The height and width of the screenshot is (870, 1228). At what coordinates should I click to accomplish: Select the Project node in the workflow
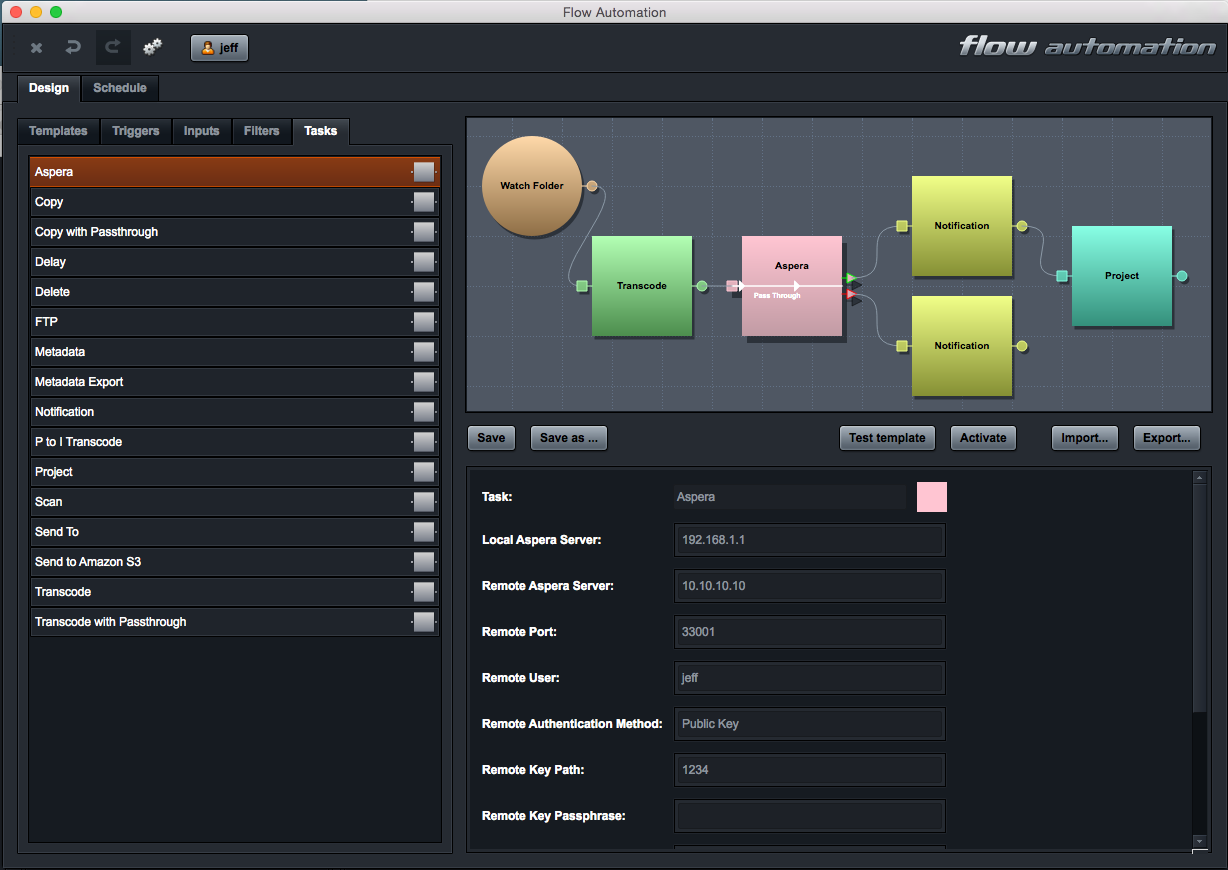[x=1121, y=276]
